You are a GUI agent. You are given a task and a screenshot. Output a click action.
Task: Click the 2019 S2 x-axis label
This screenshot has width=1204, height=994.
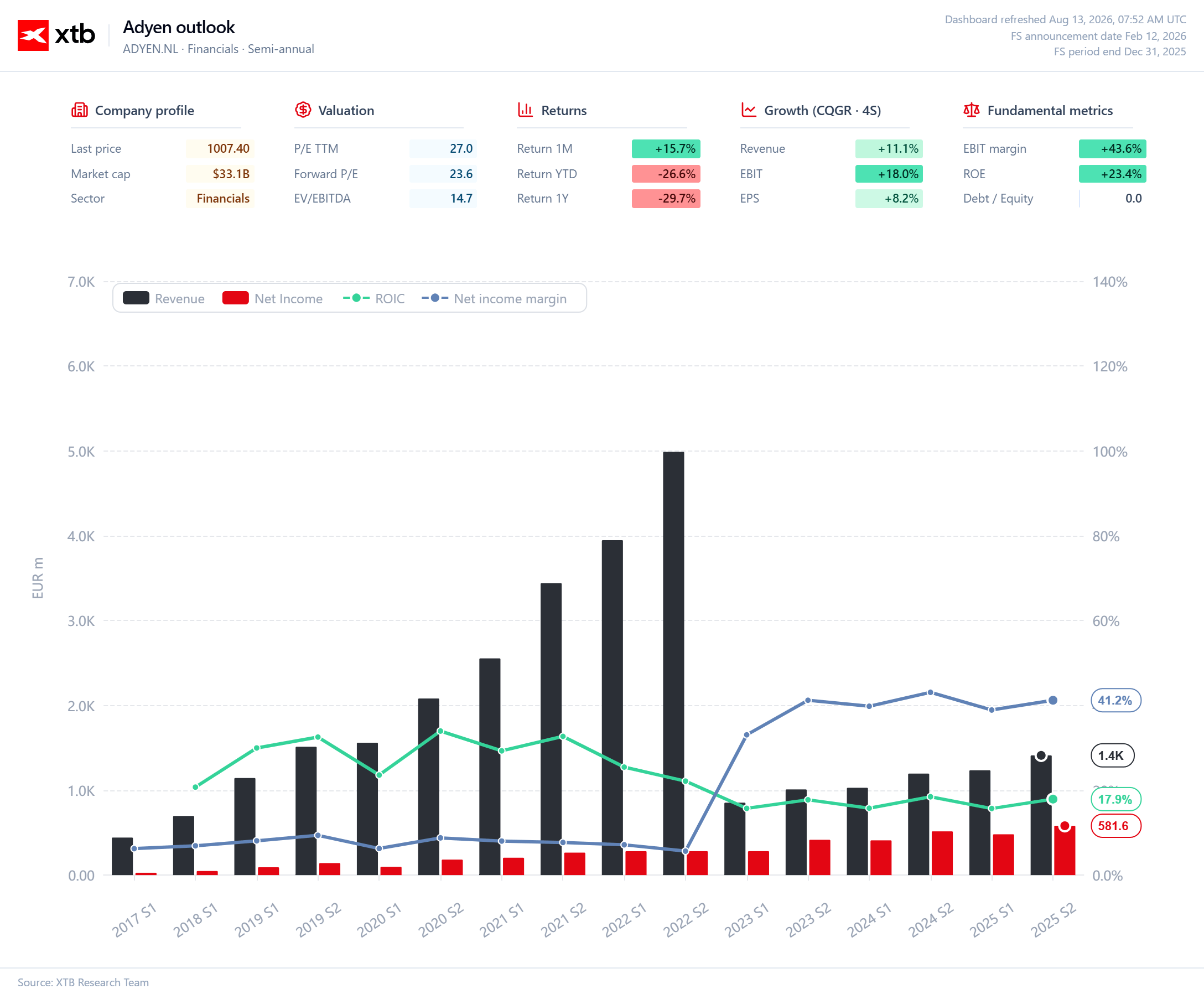[x=318, y=920]
